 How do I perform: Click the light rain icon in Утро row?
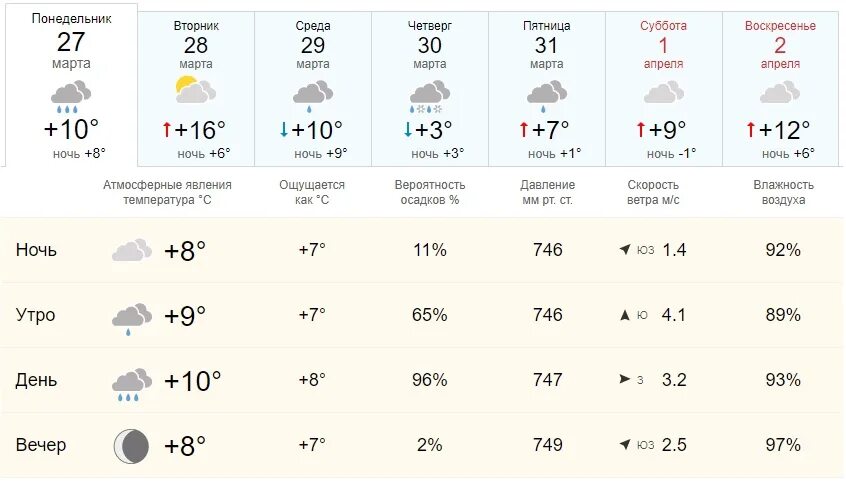tap(132, 319)
